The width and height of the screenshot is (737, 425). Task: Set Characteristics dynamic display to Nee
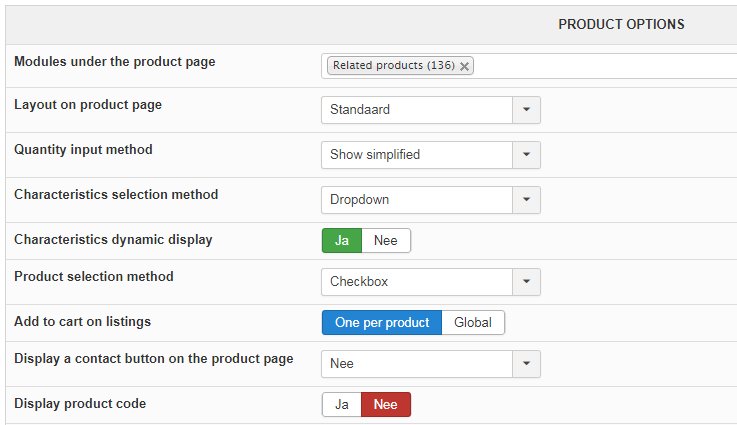[386, 241]
